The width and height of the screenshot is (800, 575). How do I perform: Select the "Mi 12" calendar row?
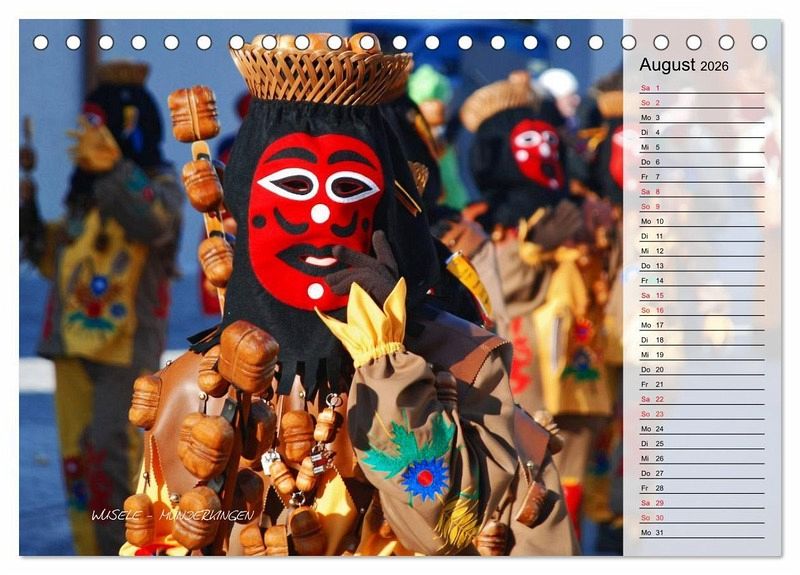pos(702,251)
